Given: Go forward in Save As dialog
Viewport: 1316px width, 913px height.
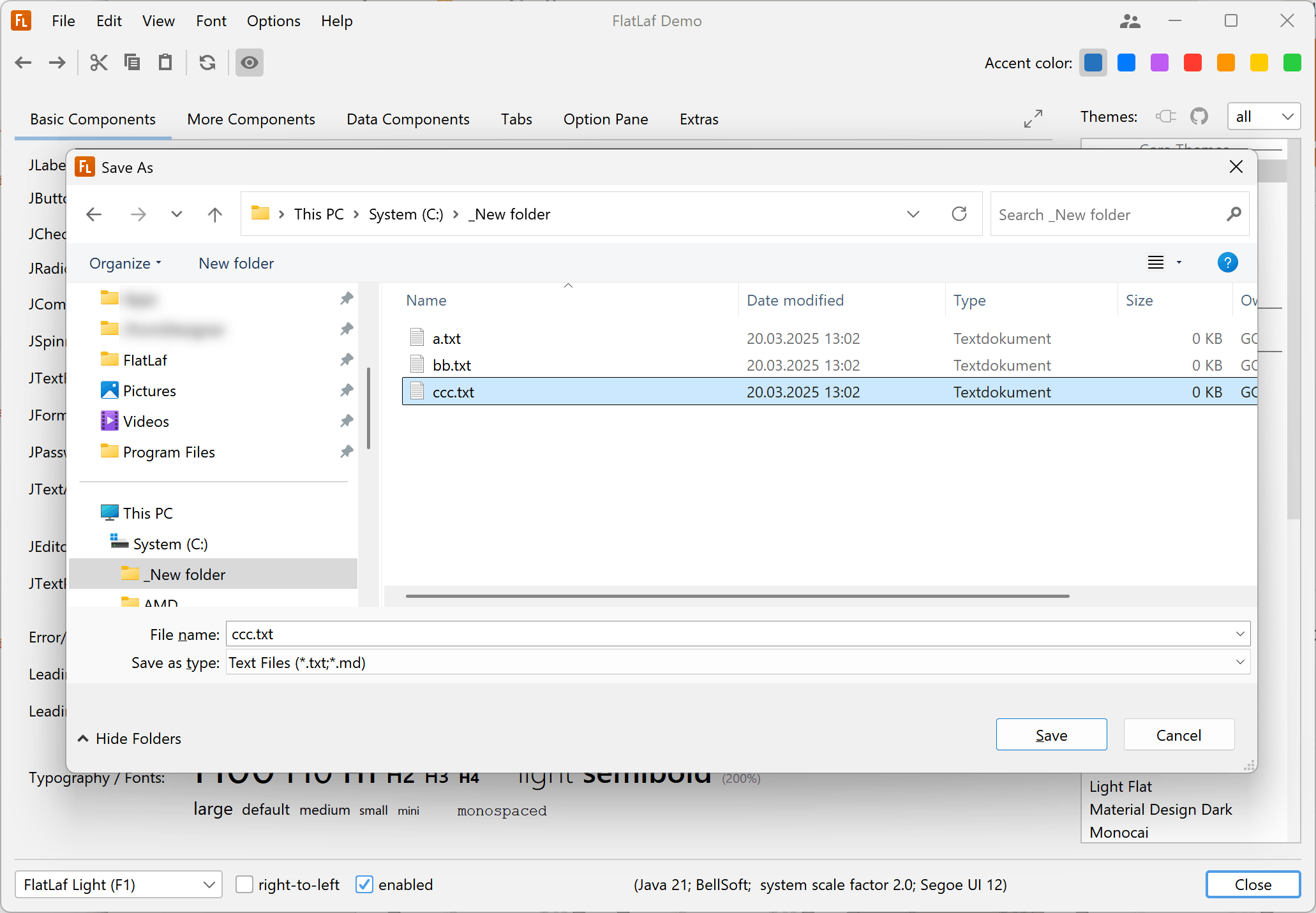Looking at the screenshot, I should click(138, 214).
